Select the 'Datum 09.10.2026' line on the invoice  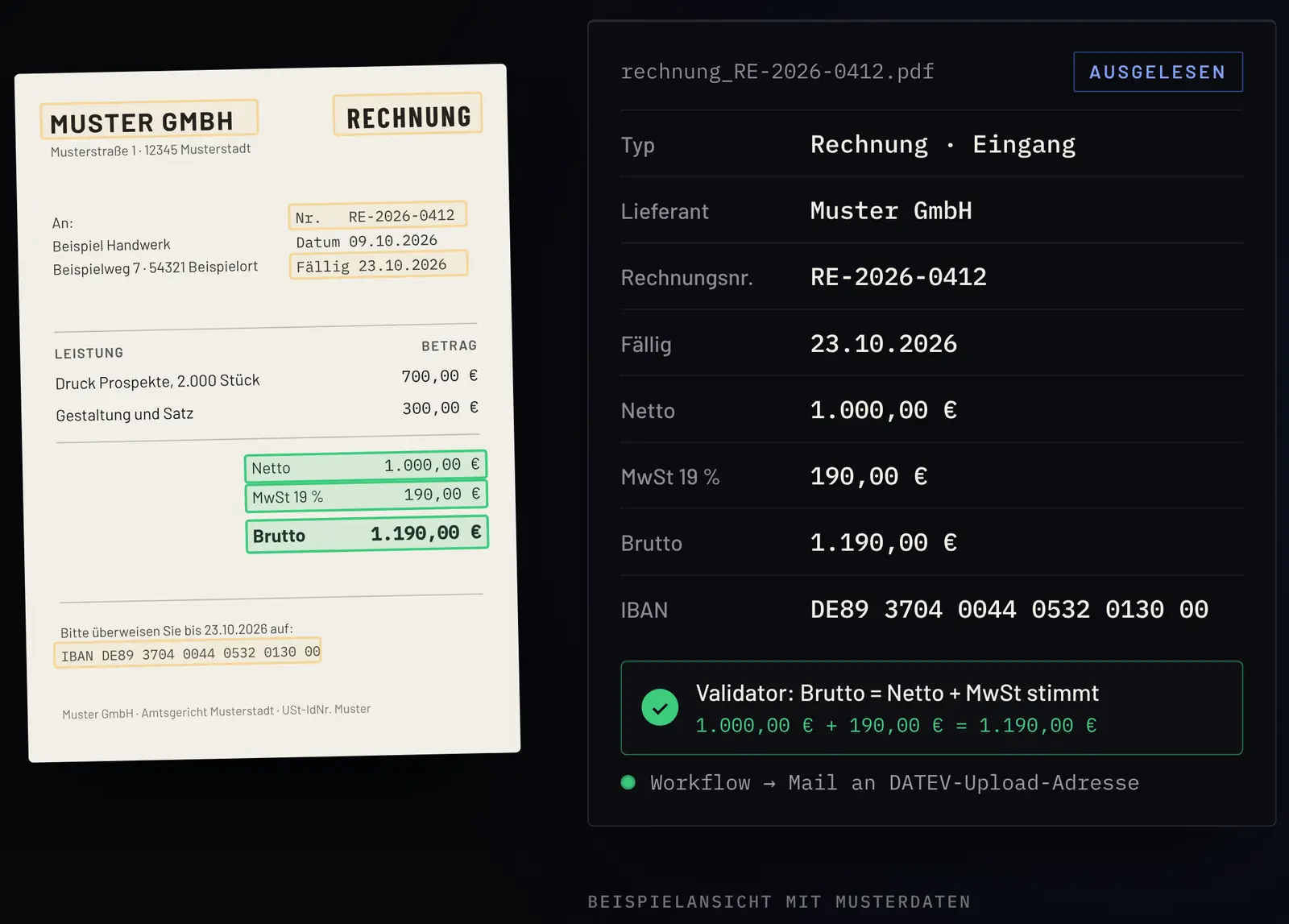[x=367, y=241]
